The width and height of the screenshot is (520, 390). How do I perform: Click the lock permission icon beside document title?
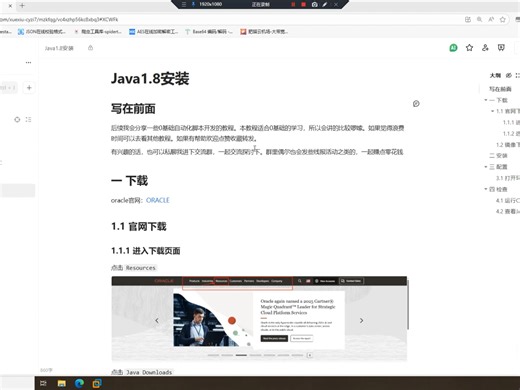(x=90, y=48)
